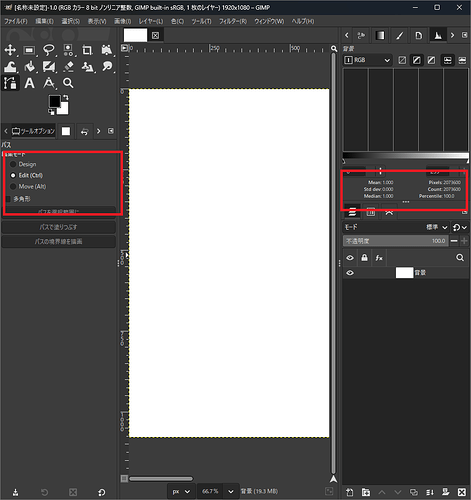This screenshot has height=500, width=471.
Task: Expand the layer モード dropdown
Action: (437, 227)
